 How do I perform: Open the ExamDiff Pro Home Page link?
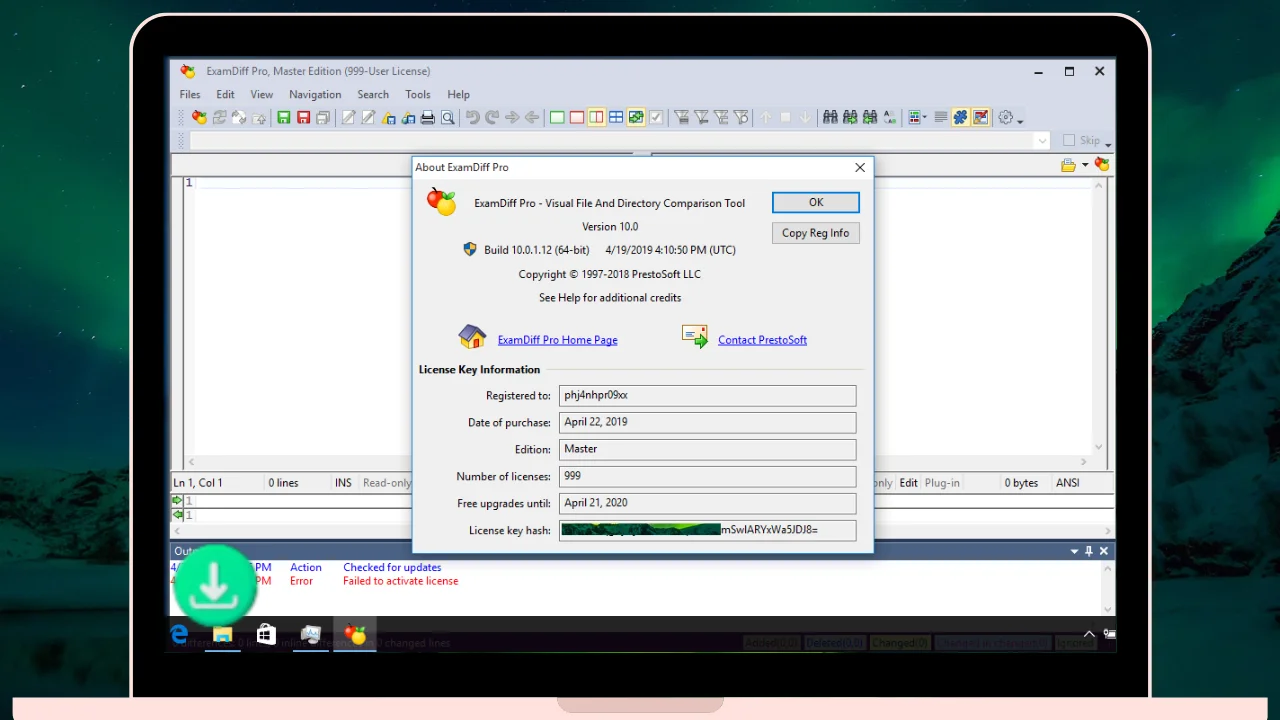(557, 340)
